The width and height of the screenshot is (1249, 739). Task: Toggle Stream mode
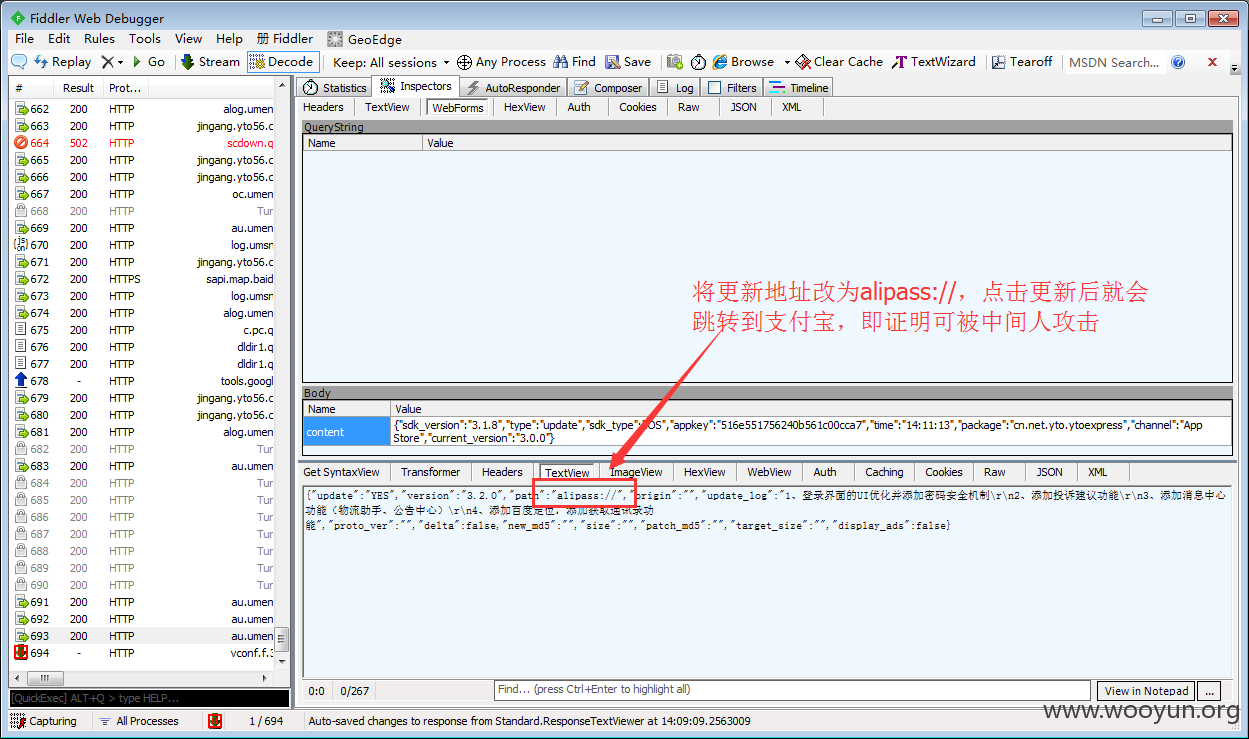click(x=211, y=62)
